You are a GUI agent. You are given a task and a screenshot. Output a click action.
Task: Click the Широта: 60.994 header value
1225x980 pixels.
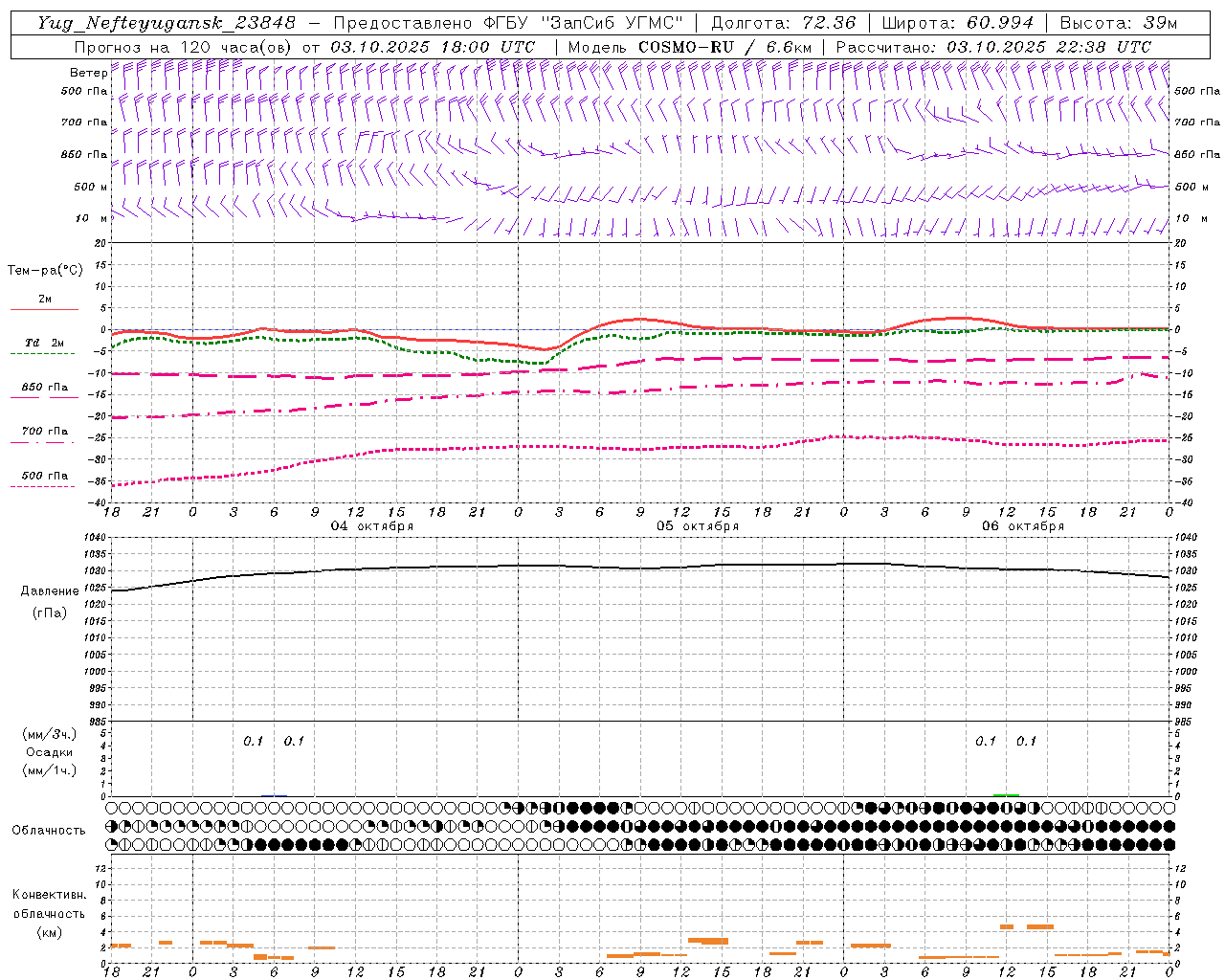(x=957, y=23)
